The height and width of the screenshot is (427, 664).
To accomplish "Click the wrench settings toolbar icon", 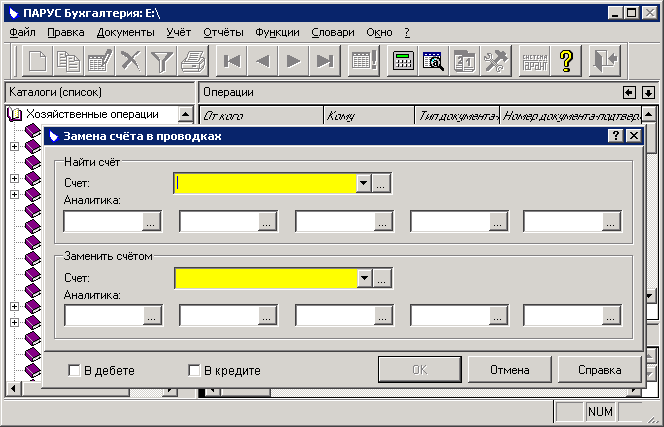I will [494, 60].
